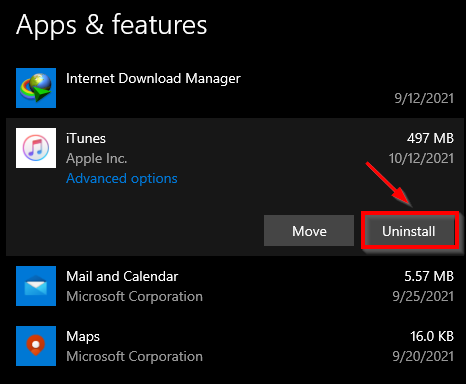Click the Internet Download Manager app icon
The height and width of the screenshot is (384, 466).
point(36,88)
